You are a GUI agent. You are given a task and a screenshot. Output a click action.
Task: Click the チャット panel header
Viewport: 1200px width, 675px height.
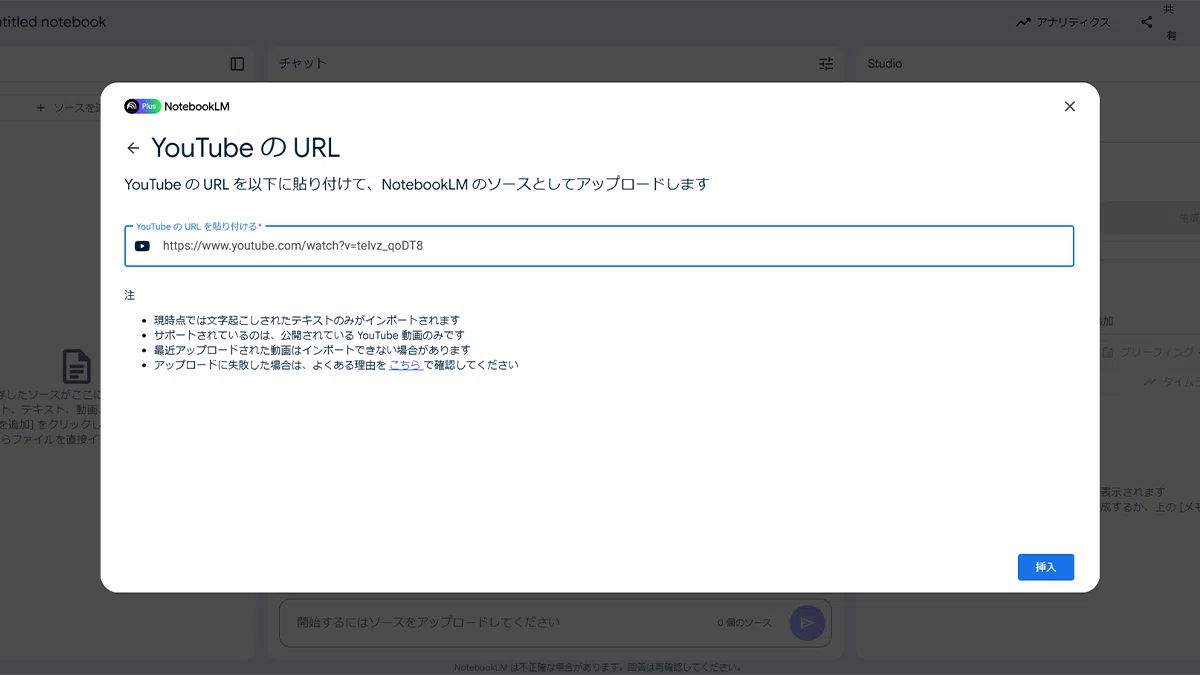click(303, 64)
